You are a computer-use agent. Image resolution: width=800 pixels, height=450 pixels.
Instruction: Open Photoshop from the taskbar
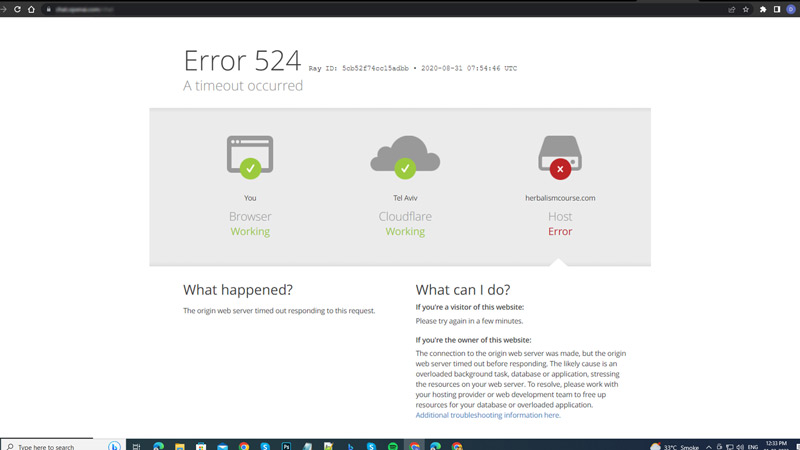coord(286,446)
